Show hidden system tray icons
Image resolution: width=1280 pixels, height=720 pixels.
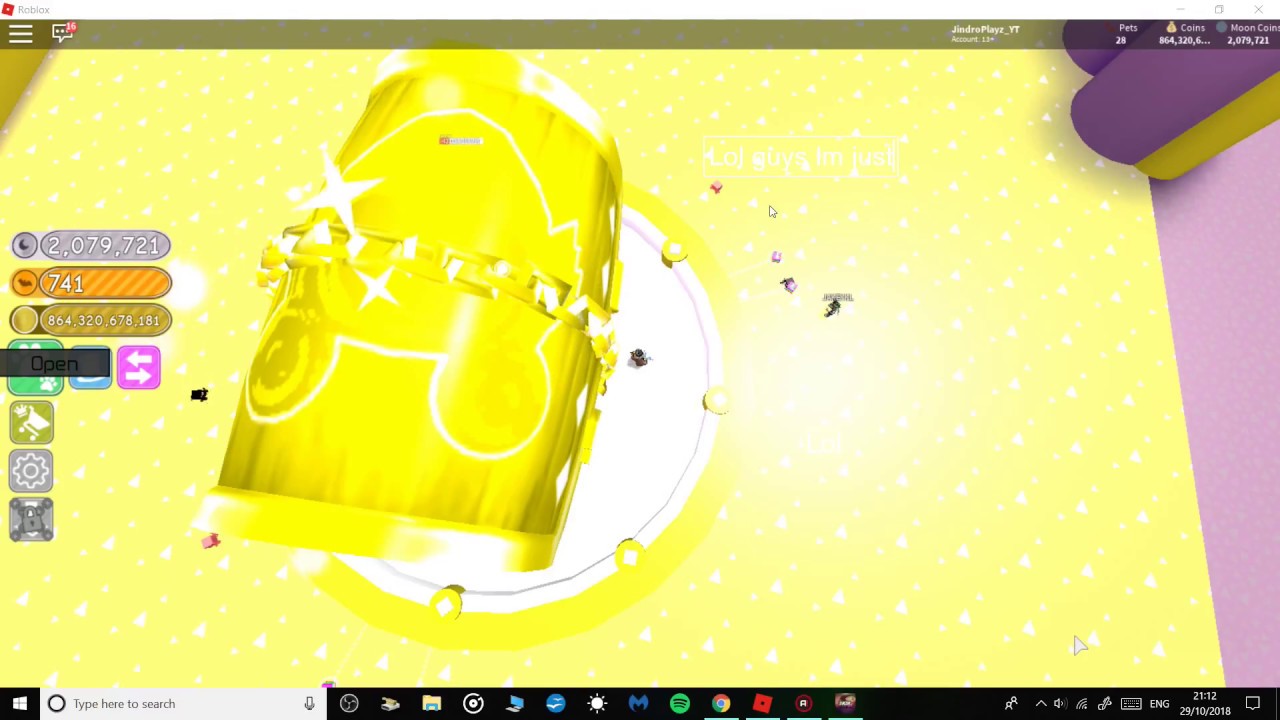1040,703
